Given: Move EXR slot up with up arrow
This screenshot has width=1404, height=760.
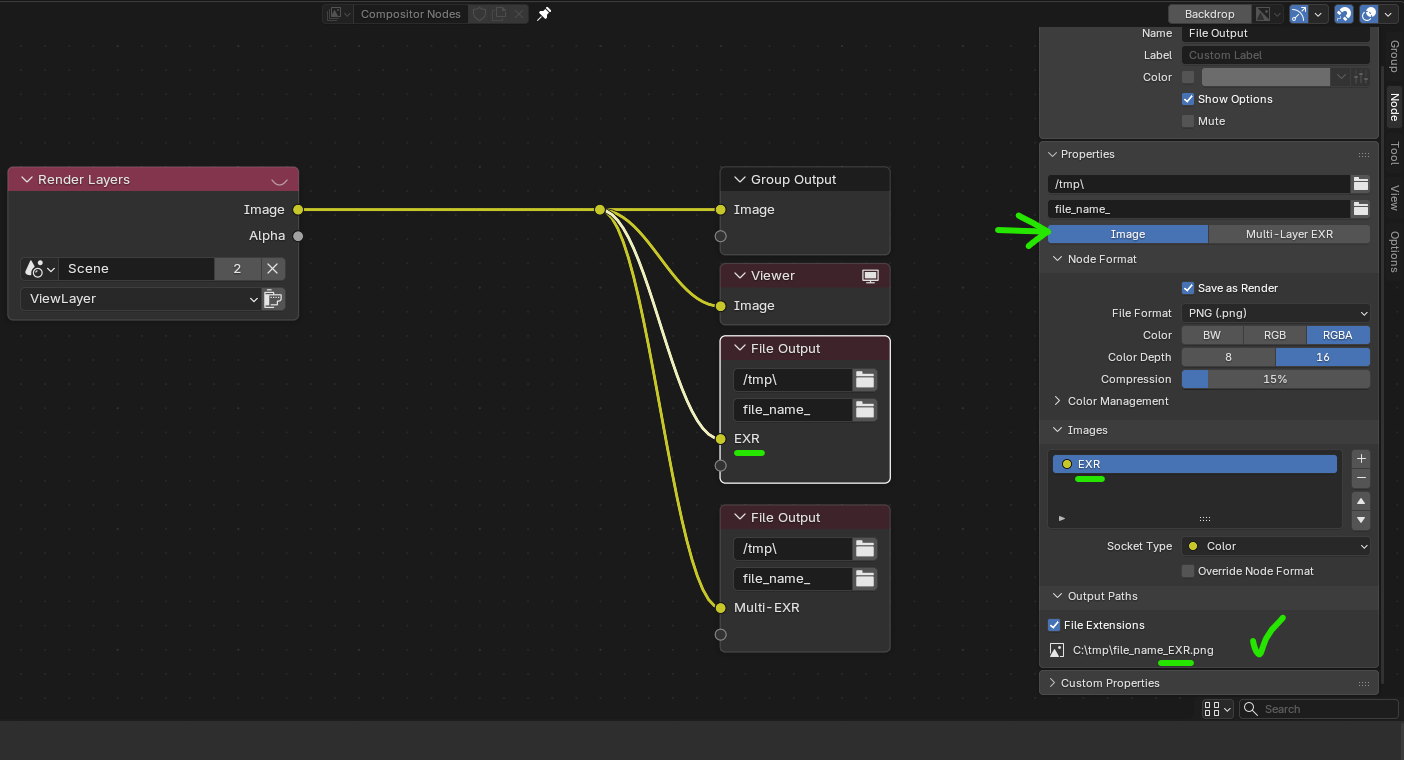Looking at the screenshot, I should [1360, 501].
